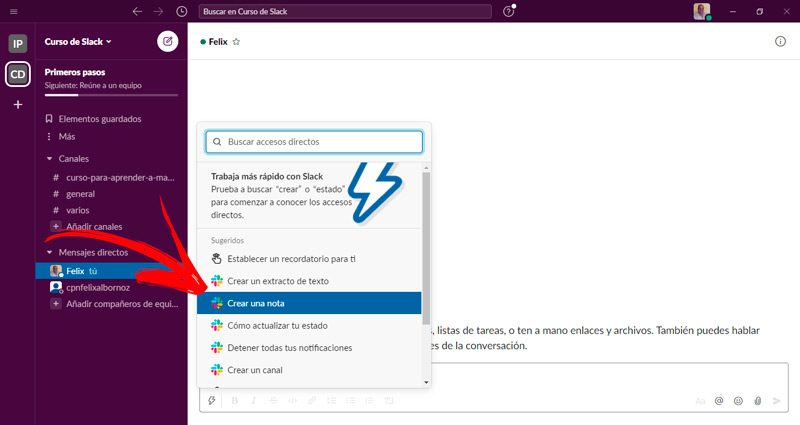Go forward with the right arrow icon
Screen dimensions: 800x425
point(159,11)
